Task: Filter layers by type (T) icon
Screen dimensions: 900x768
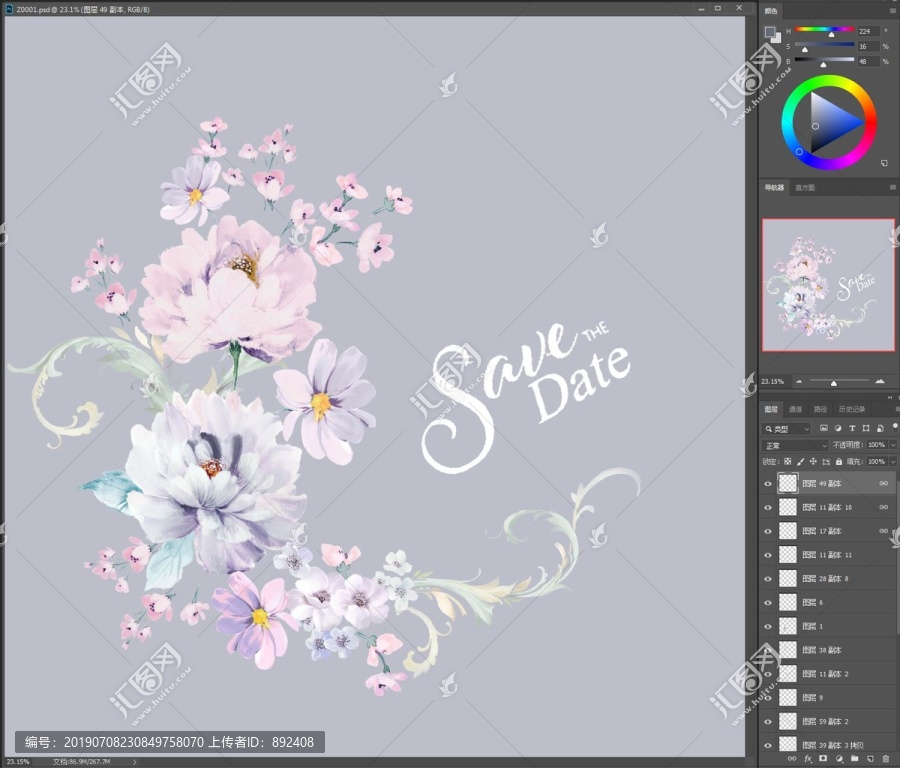Action: 852,428
